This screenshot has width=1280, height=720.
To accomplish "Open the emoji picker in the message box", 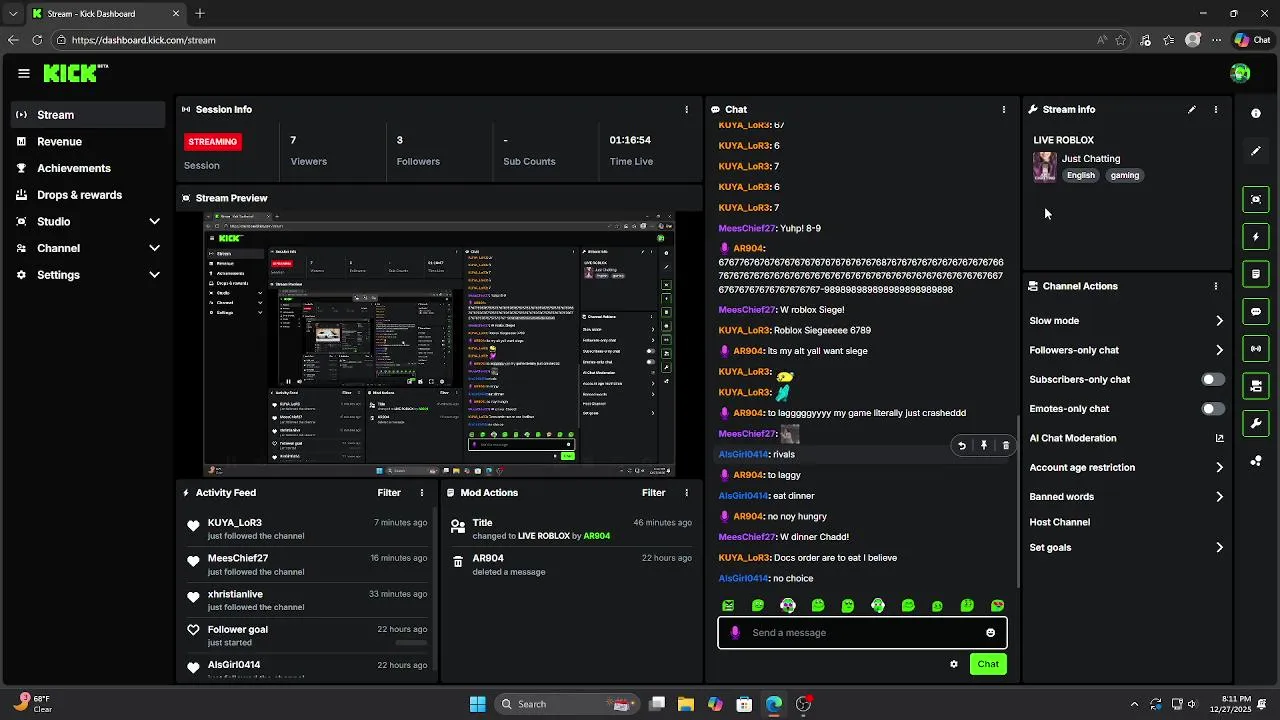I will [991, 632].
